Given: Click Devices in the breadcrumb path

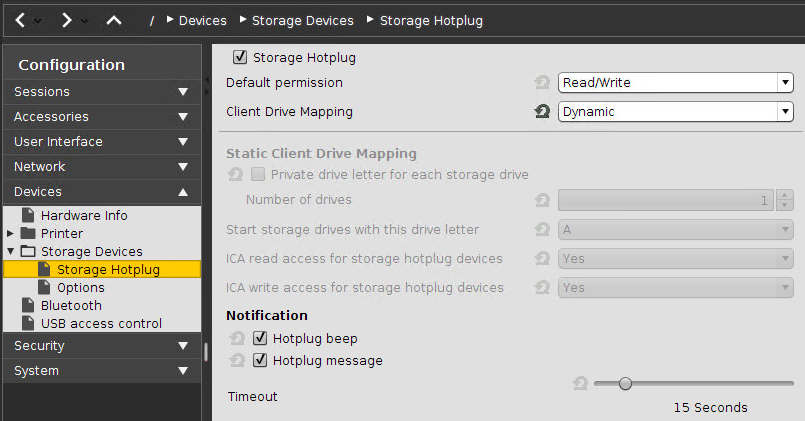Looking at the screenshot, I should coord(202,20).
